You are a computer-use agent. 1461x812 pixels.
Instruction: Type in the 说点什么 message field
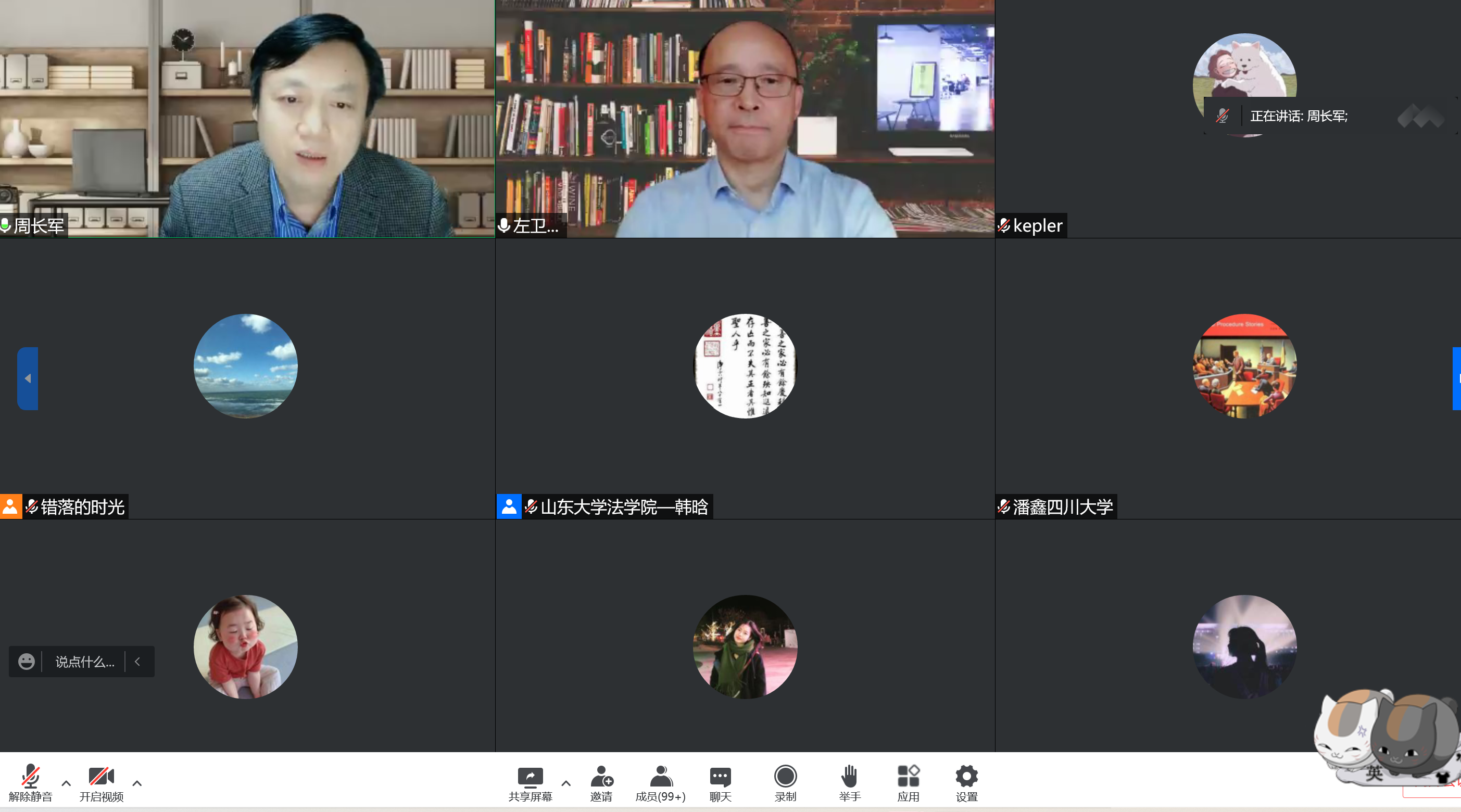(x=84, y=661)
